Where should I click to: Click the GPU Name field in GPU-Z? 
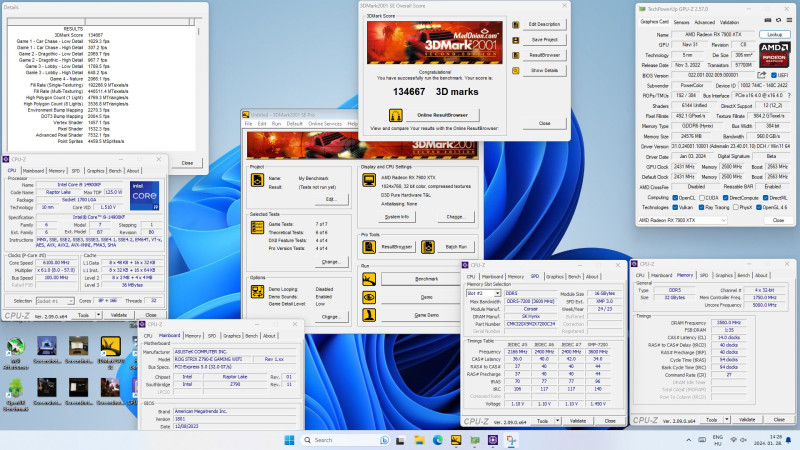point(713,35)
